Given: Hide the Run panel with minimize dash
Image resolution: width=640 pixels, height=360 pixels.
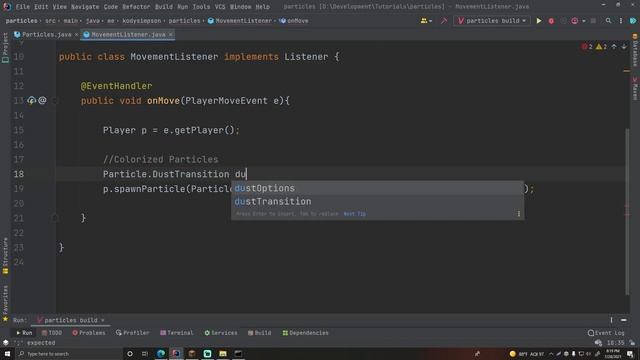Looking at the screenshot, I should [624, 320].
